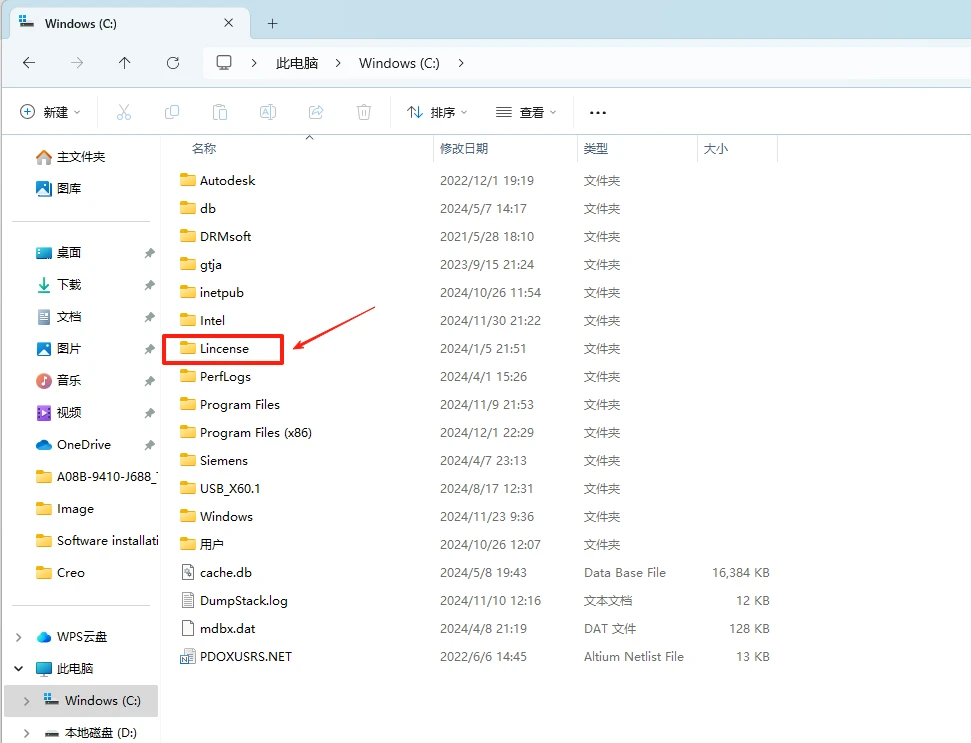Screen dimensions: 971x743
Task: Refresh the current folder view
Action: [173, 63]
